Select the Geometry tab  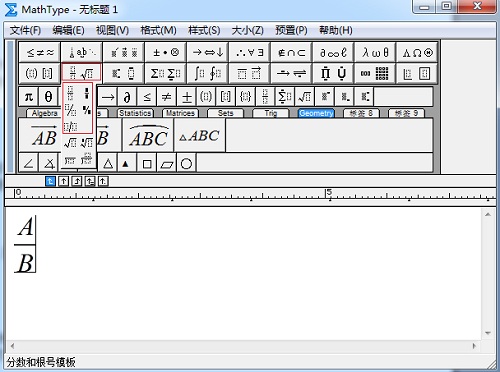[x=316, y=113]
